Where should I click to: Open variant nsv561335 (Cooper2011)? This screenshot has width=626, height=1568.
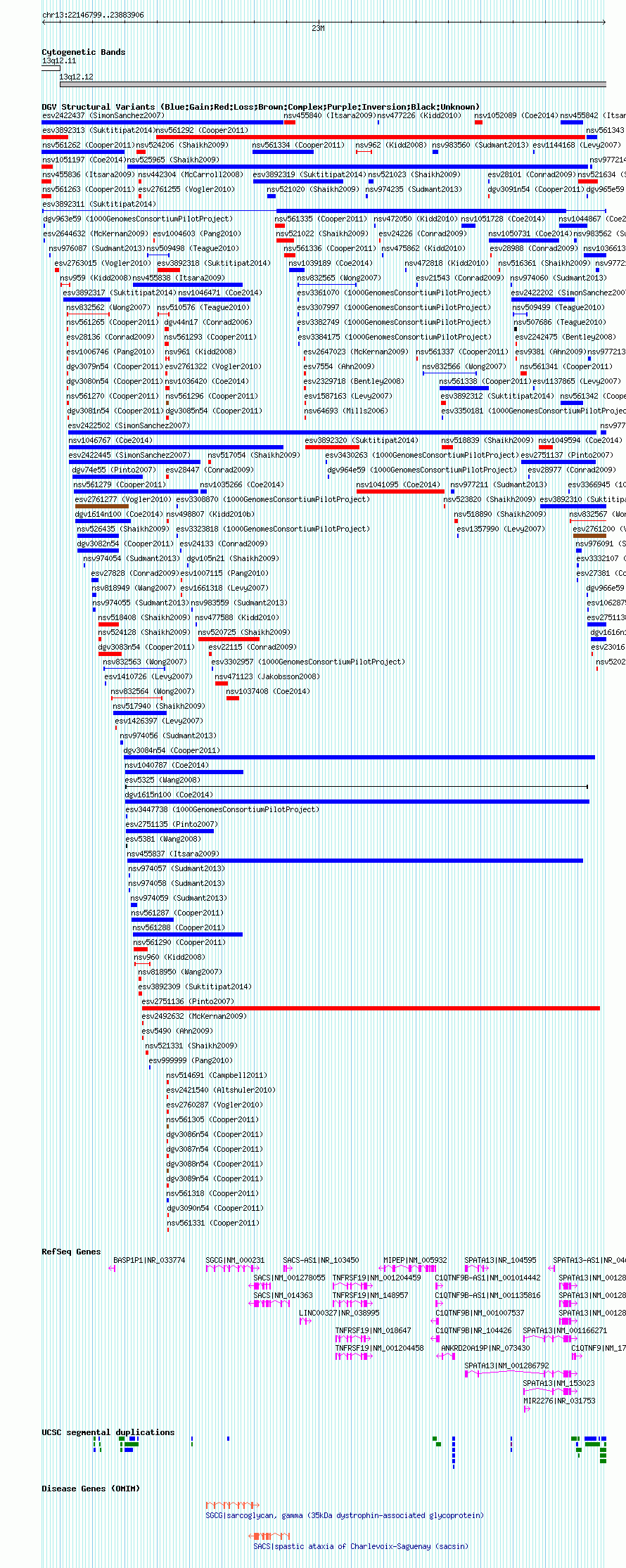point(321,219)
